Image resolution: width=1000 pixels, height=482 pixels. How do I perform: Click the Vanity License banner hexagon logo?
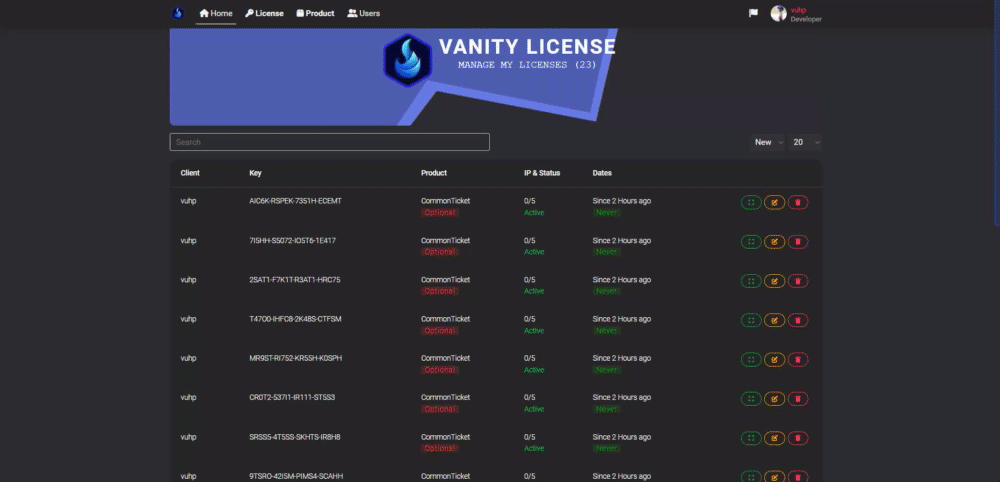click(x=408, y=61)
